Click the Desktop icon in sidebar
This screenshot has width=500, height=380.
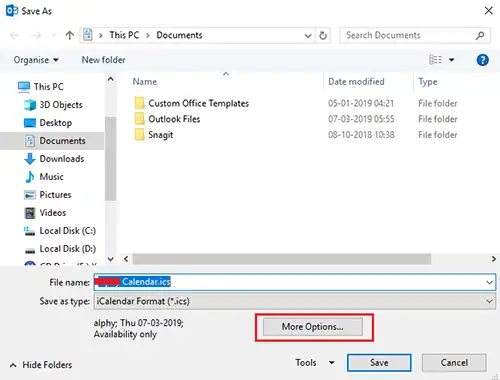coord(30,123)
